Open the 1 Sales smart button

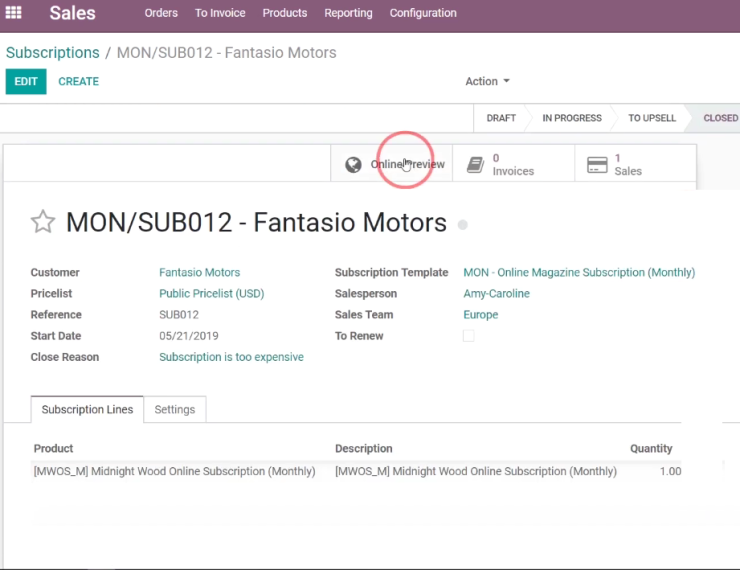pyautogui.click(x=635, y=164)
